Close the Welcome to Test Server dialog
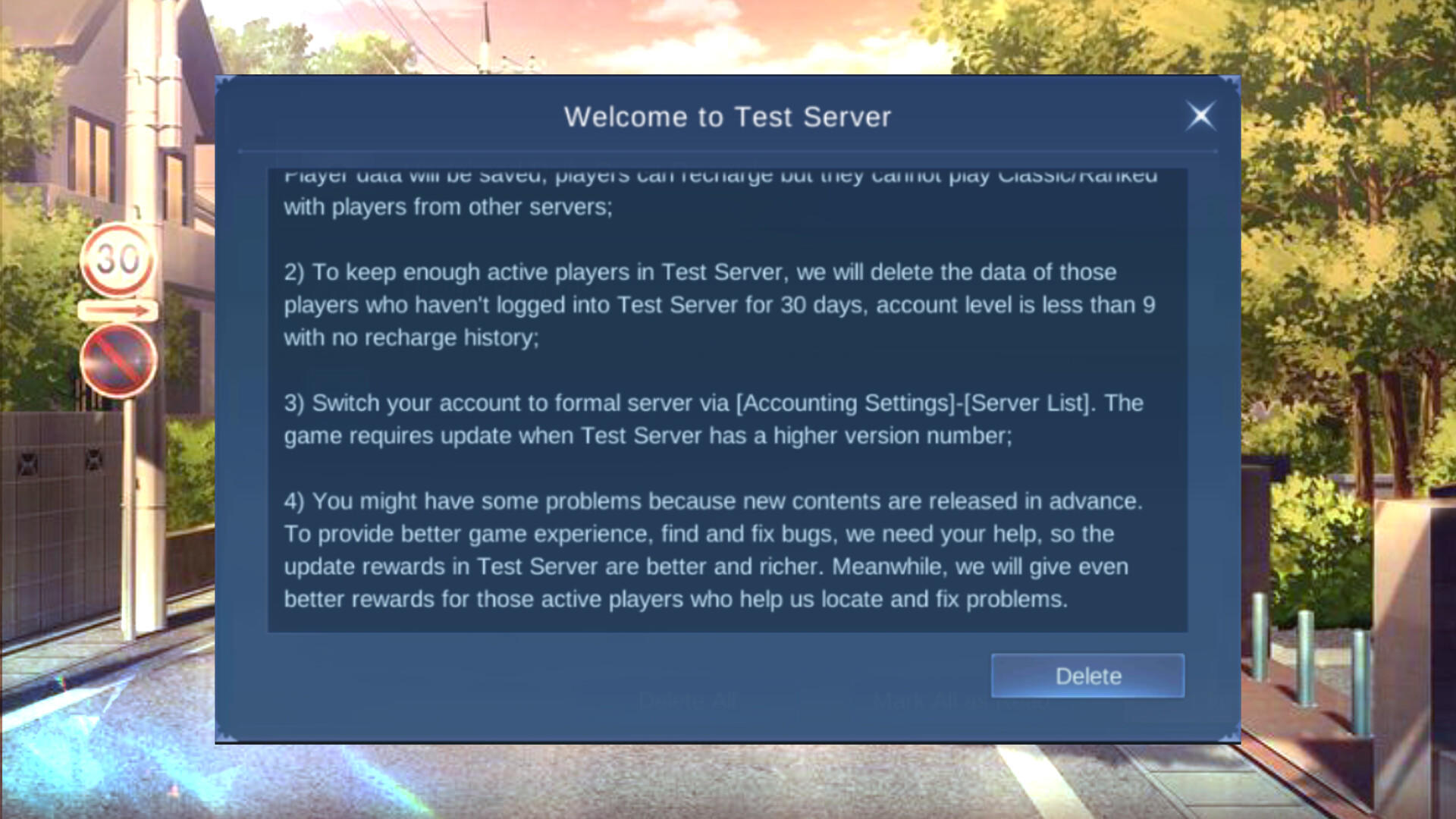1456x819 pixels. point(1200,116)
